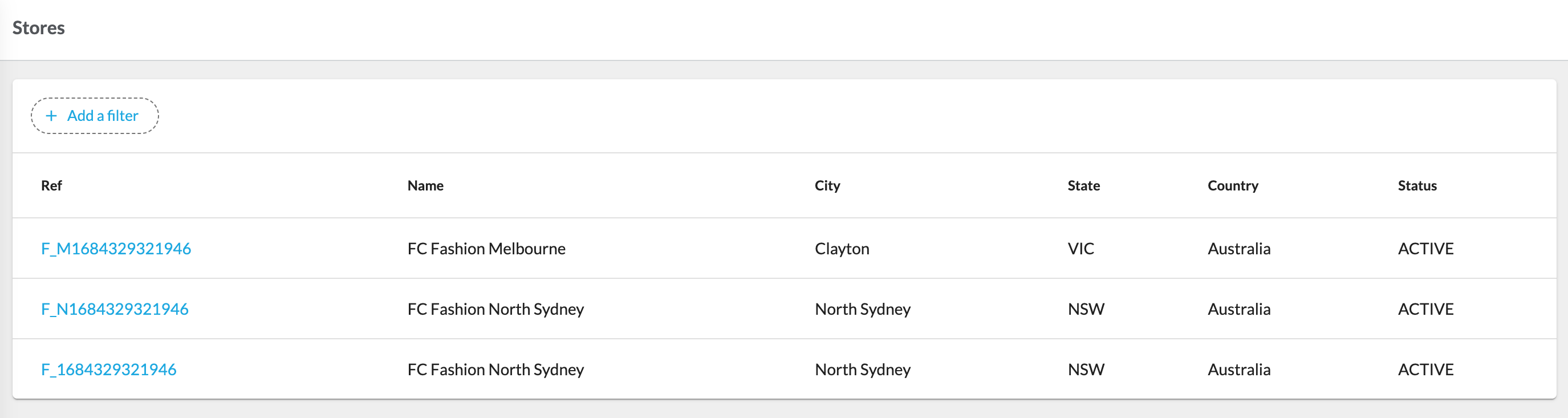1568x418 pixels.
Task: Open store F_1684329321946
Action: (109, 370)
